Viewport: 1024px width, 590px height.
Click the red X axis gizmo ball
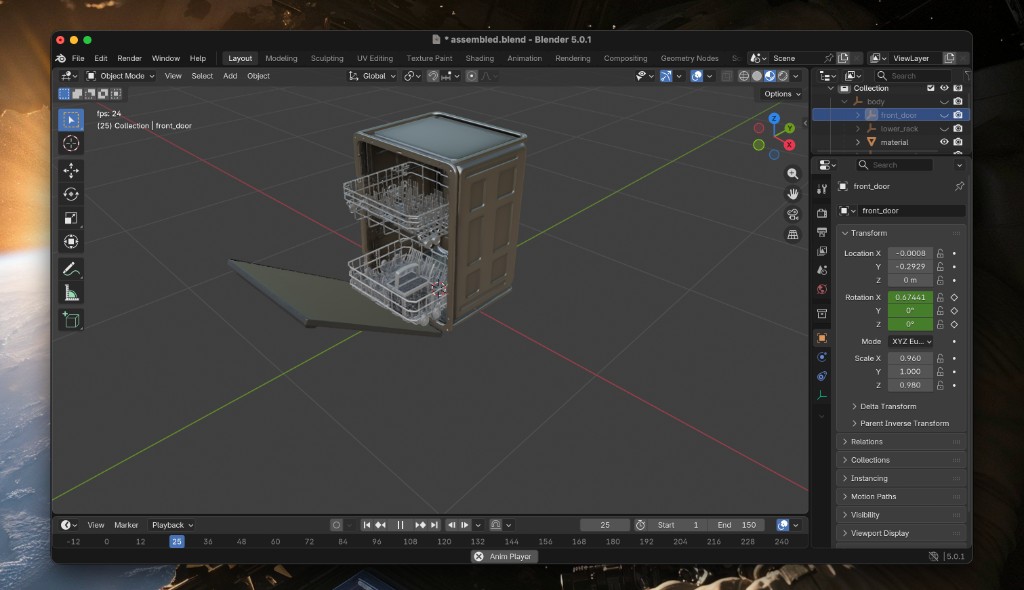click(x=789, y=145)
